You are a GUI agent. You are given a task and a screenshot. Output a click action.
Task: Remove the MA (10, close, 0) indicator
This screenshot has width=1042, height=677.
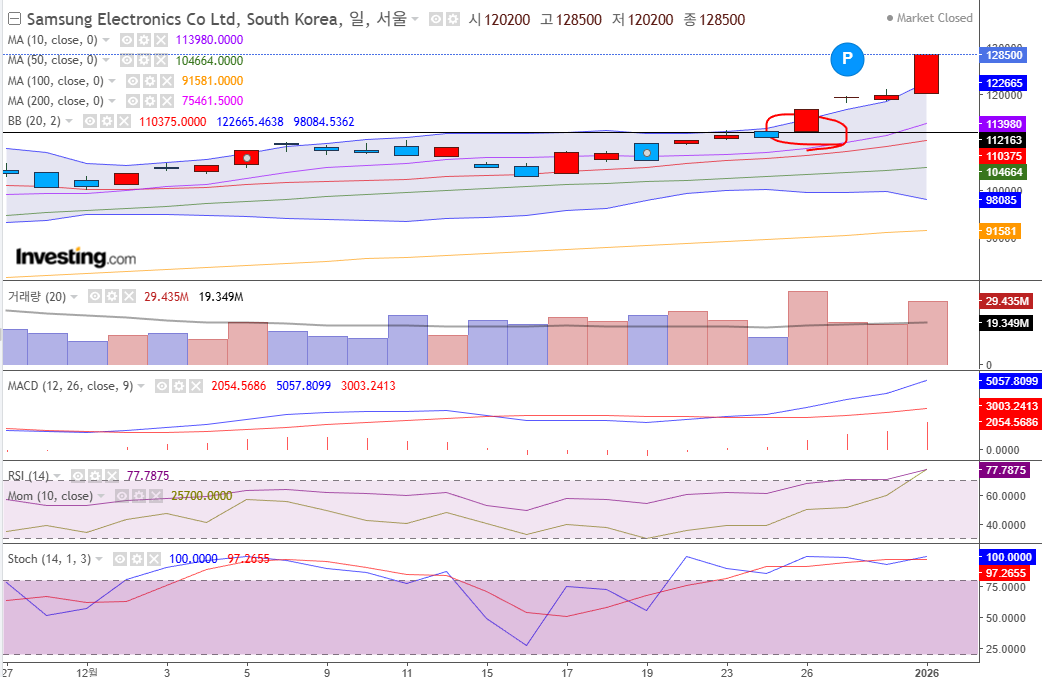point(161,40)
